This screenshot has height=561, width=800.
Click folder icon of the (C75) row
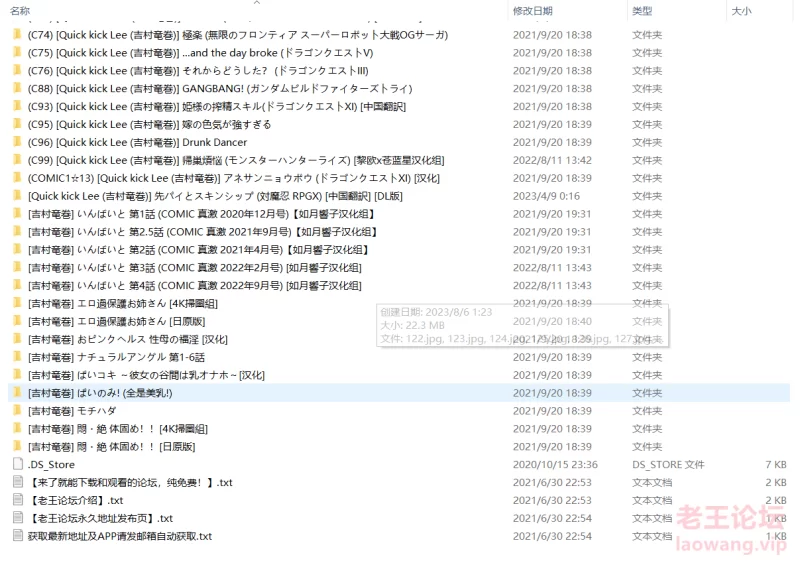(17, 52)
